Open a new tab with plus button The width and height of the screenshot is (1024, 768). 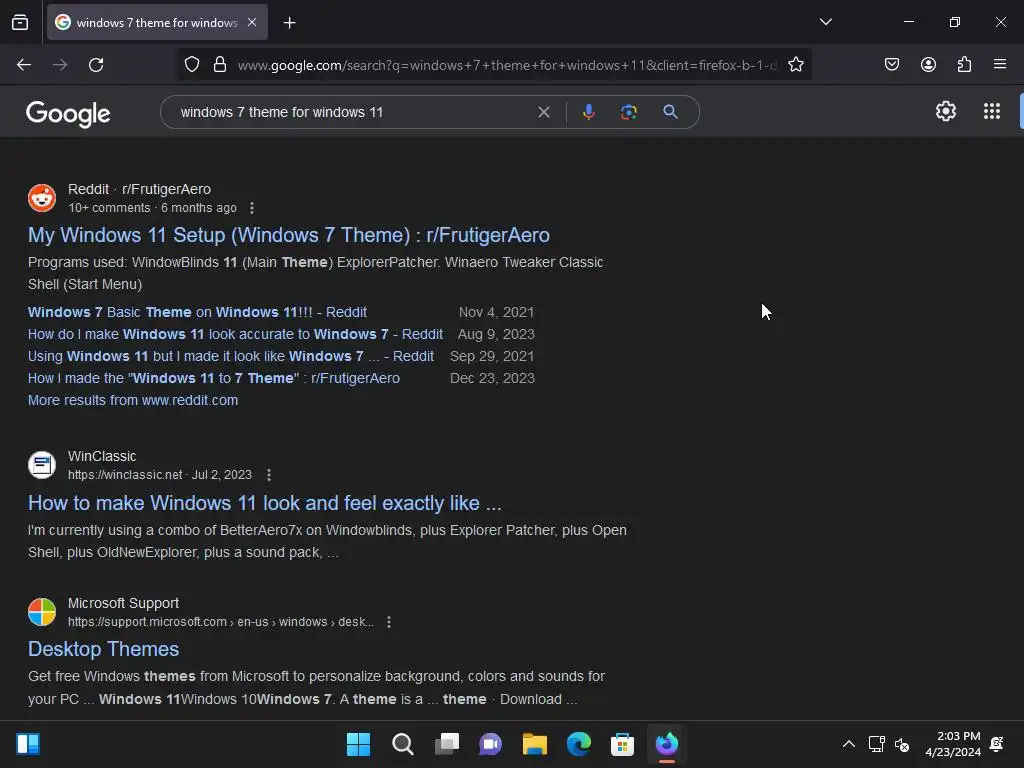pyautogui.click(x=289, y=23)
